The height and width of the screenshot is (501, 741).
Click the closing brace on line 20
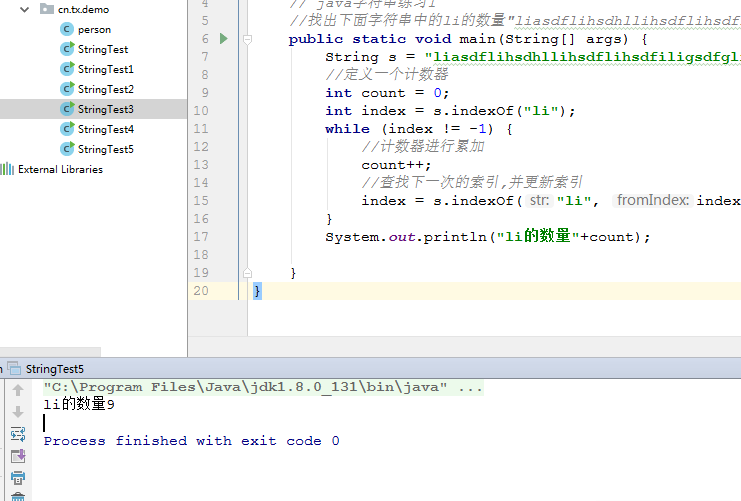(x=257, y=291)
